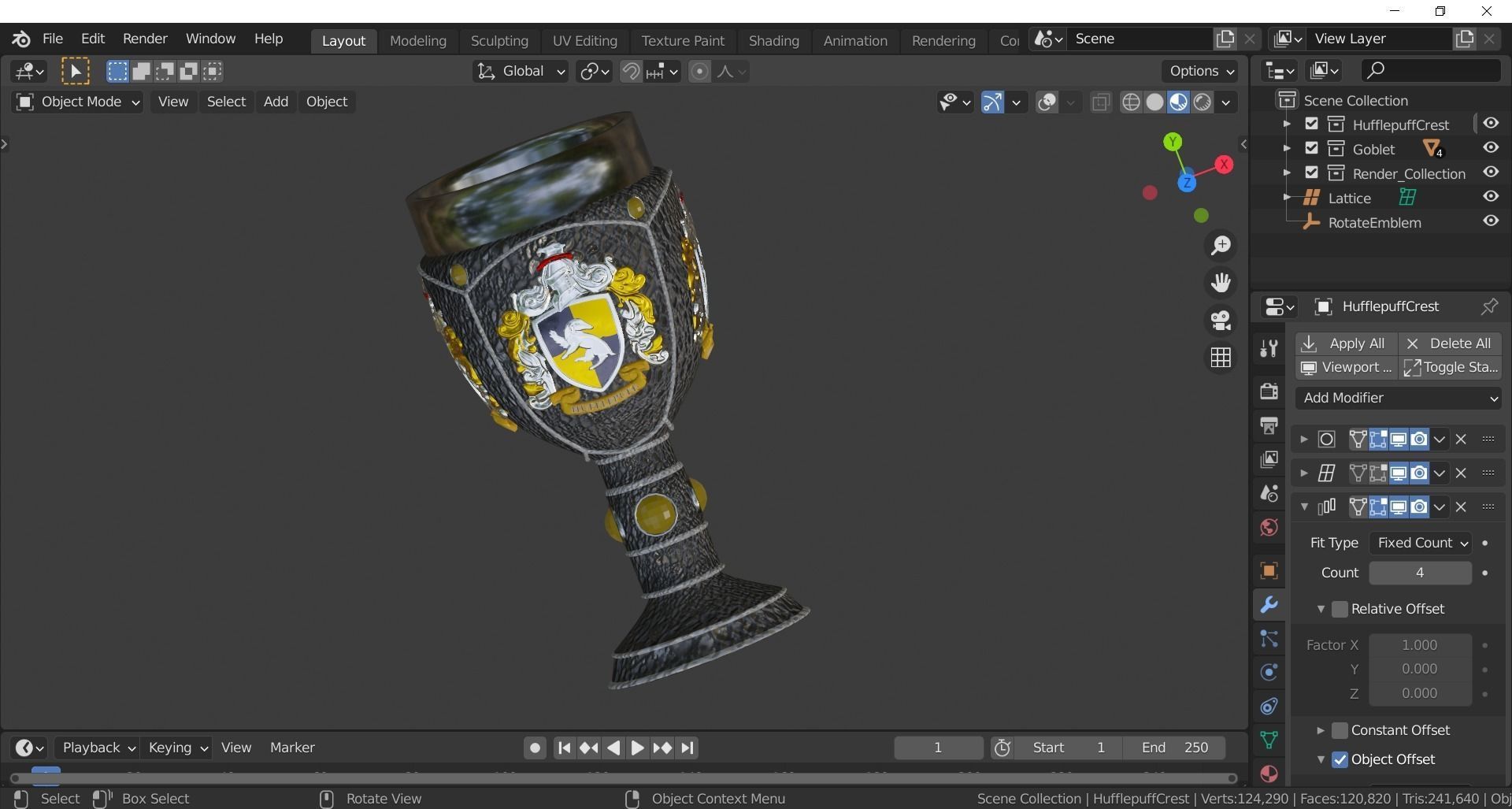Open Object properties tab
The height and width of the screenshot is (809, 1512).
pos(1269,571)
